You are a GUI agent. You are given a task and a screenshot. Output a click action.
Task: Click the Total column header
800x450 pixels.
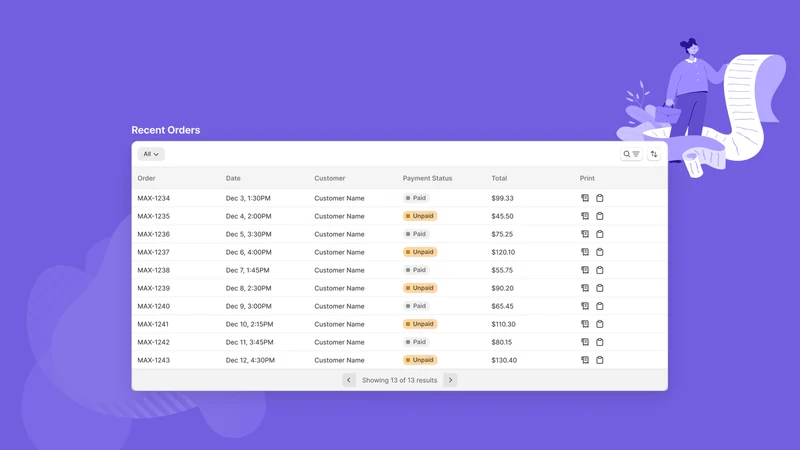coord(499,178)
